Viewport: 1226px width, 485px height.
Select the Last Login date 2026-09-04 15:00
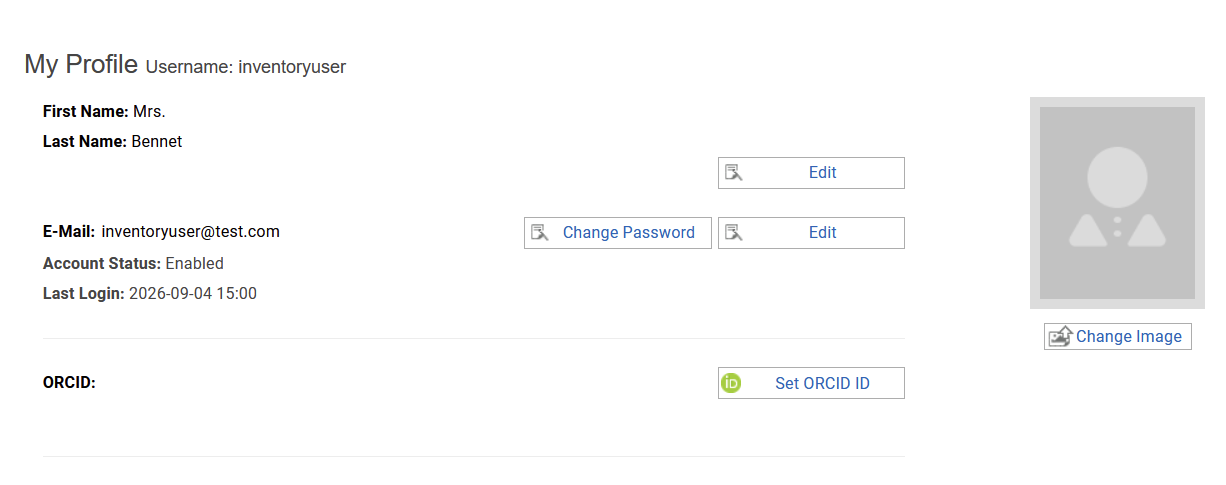coord(193,294)
